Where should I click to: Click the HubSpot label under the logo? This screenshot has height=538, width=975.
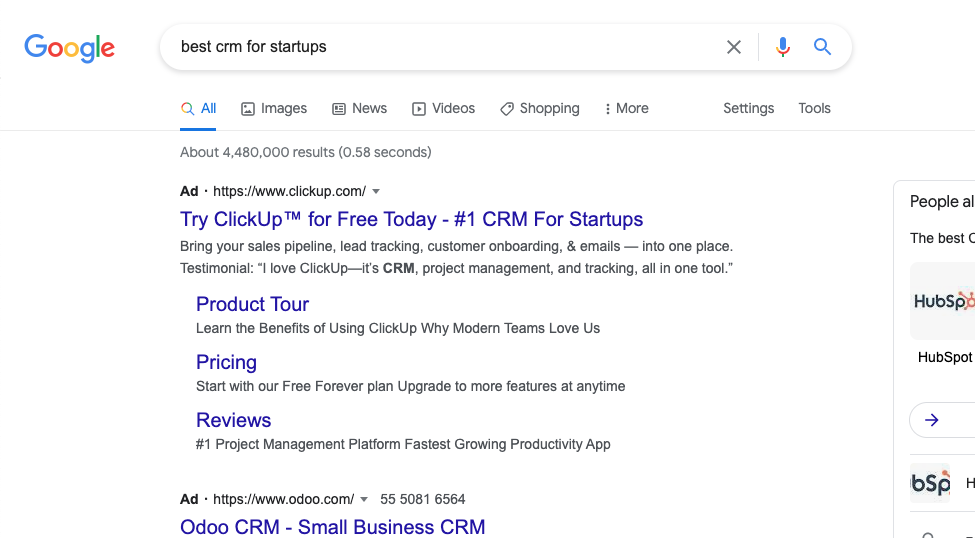click(945, 358)
